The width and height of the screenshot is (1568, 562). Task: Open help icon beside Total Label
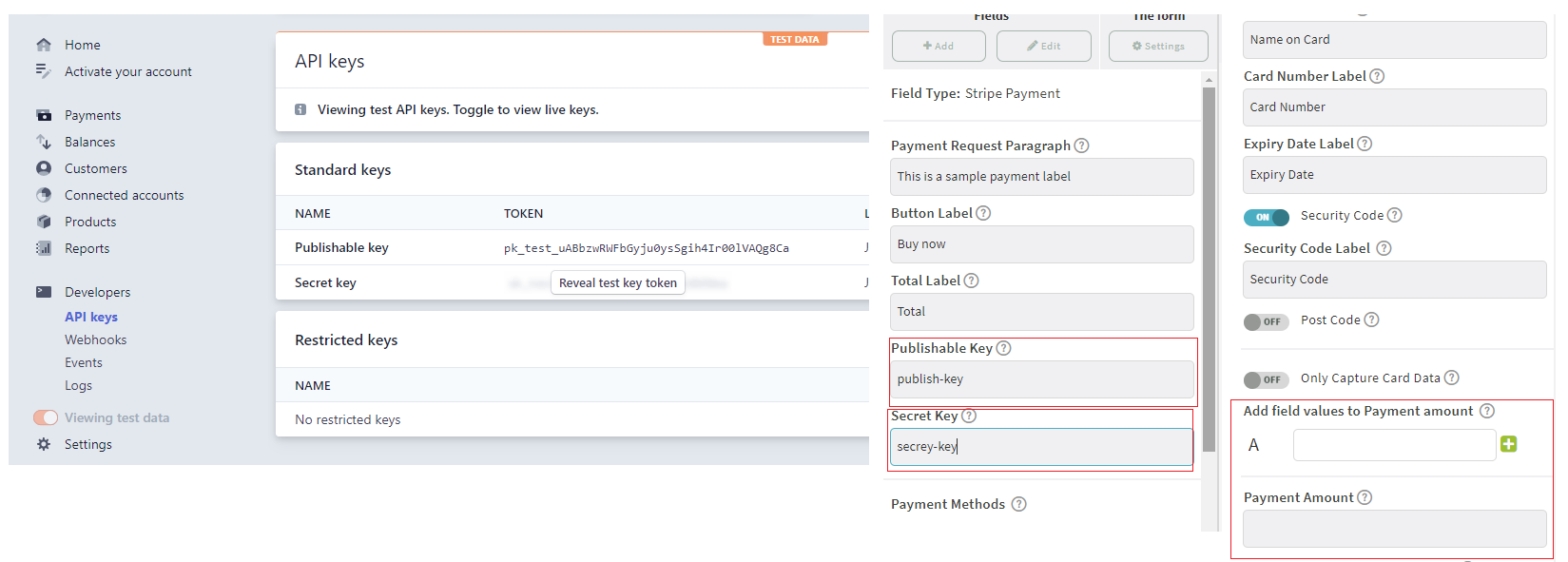point(971,281)
